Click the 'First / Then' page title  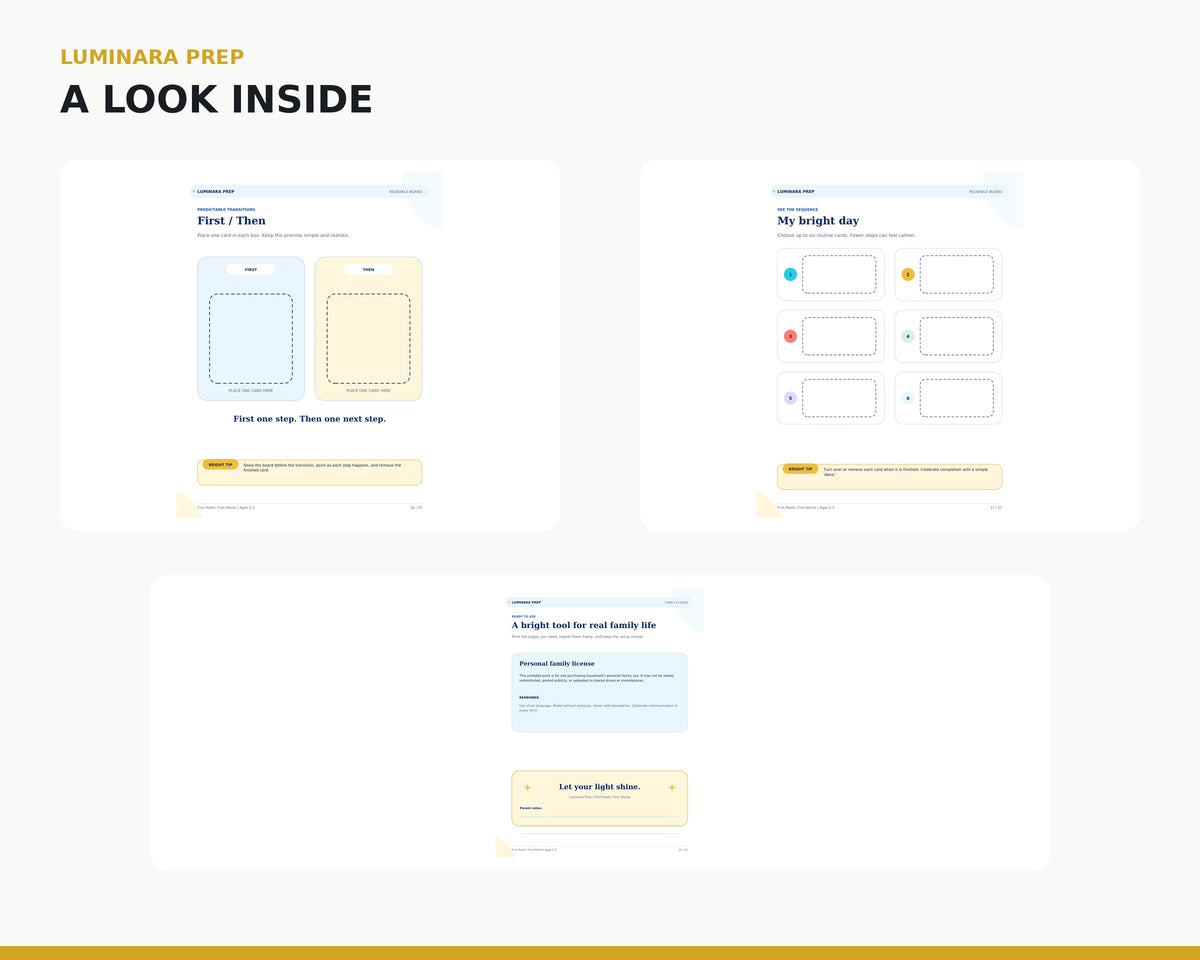click(231, 221)
